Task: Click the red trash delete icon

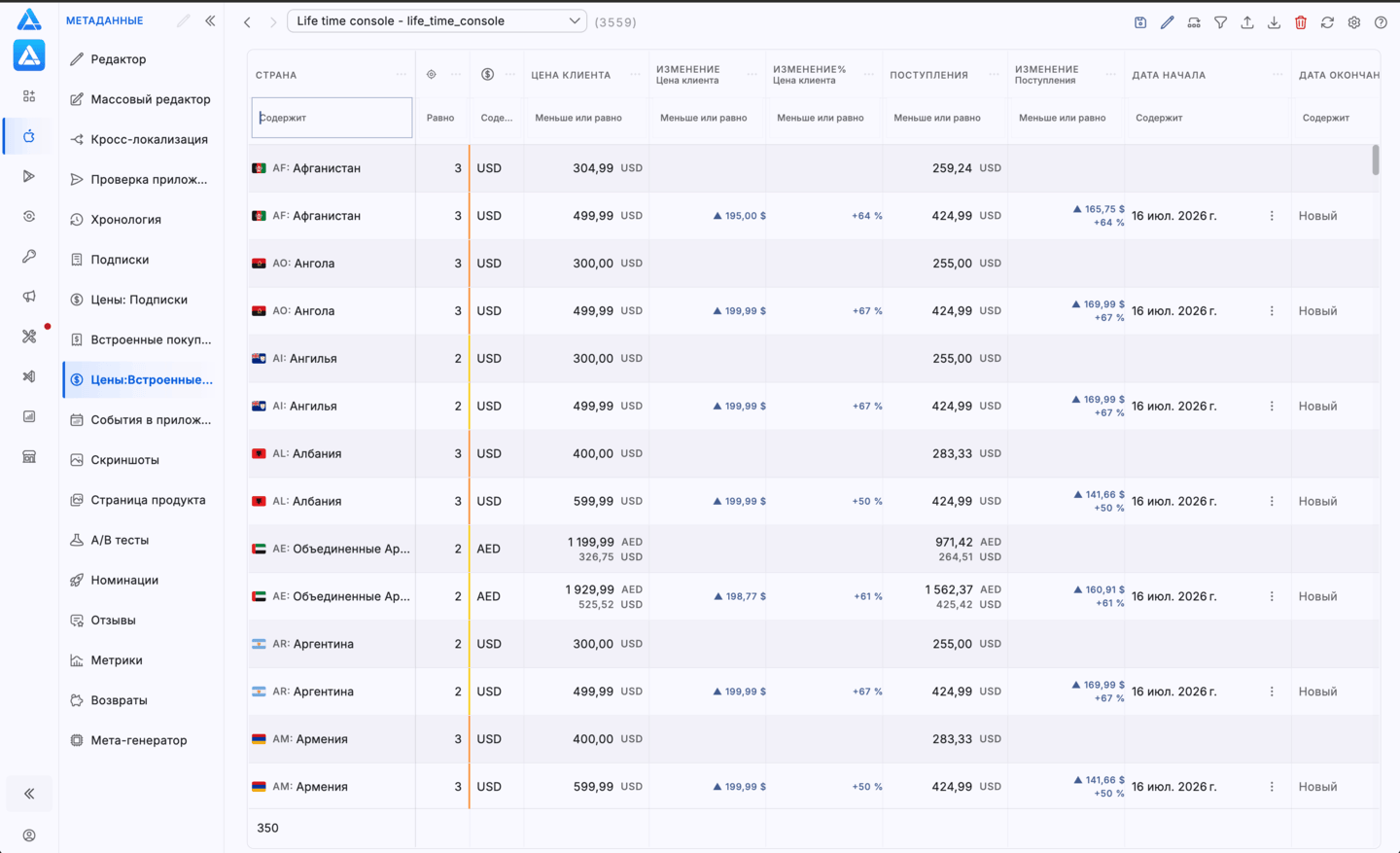Action: tap(1301, 21)
